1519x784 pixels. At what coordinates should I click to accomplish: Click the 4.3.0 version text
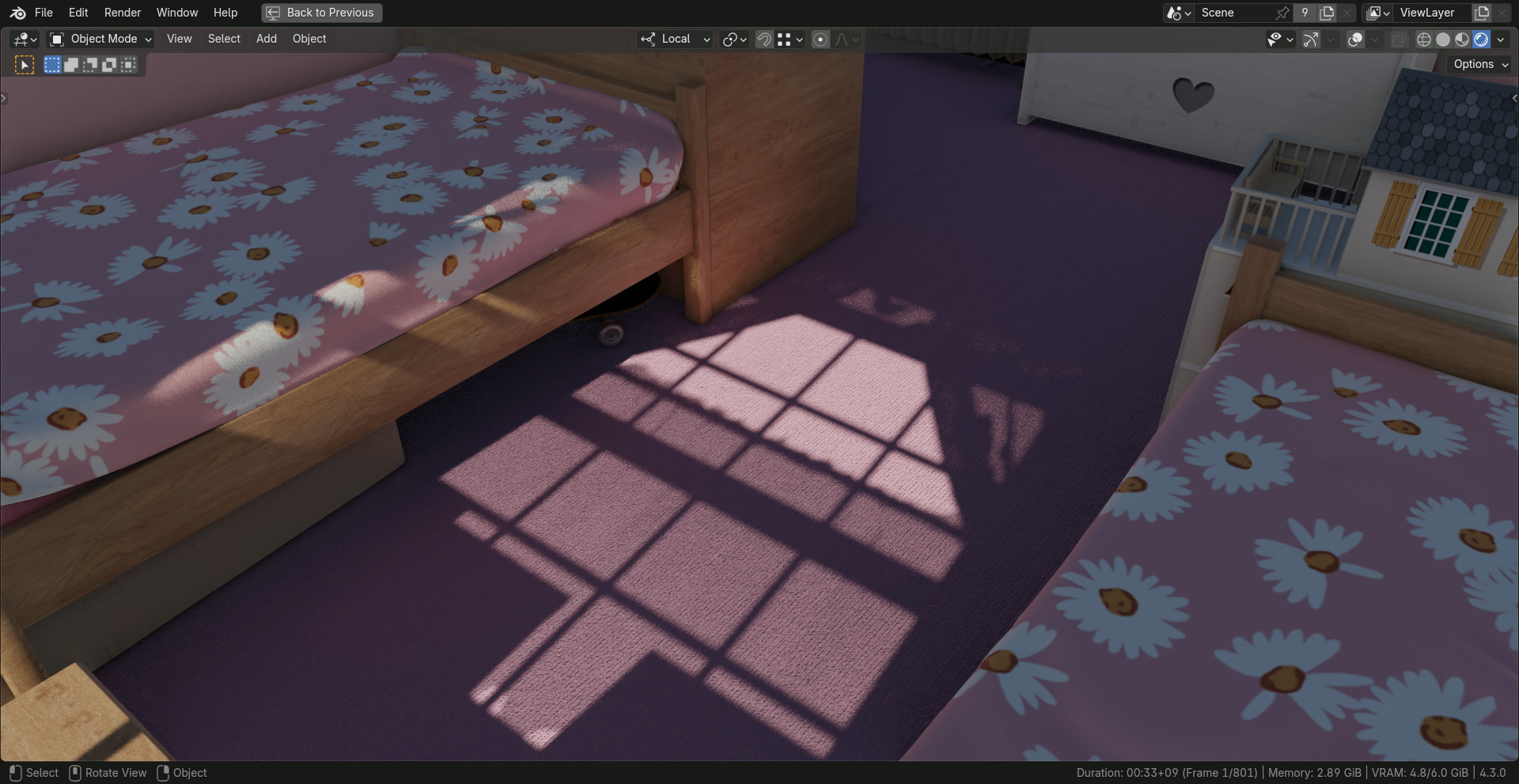1493,773
